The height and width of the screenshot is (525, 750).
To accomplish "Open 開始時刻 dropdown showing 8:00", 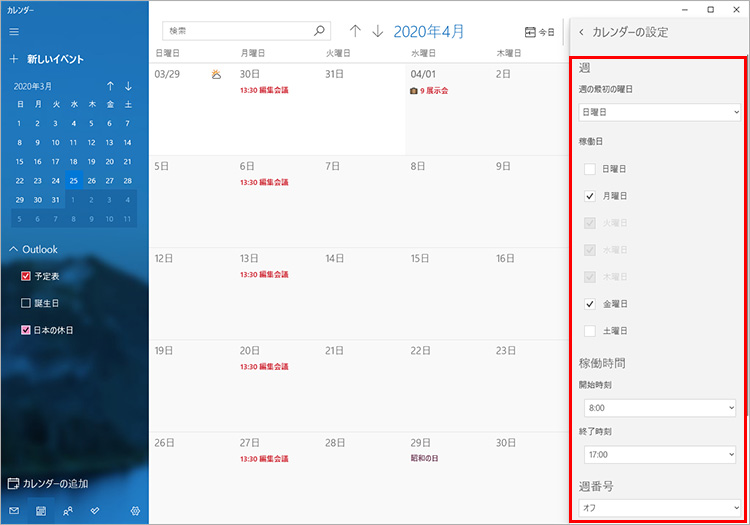I will pyautogui.click(x=660, y=408).
